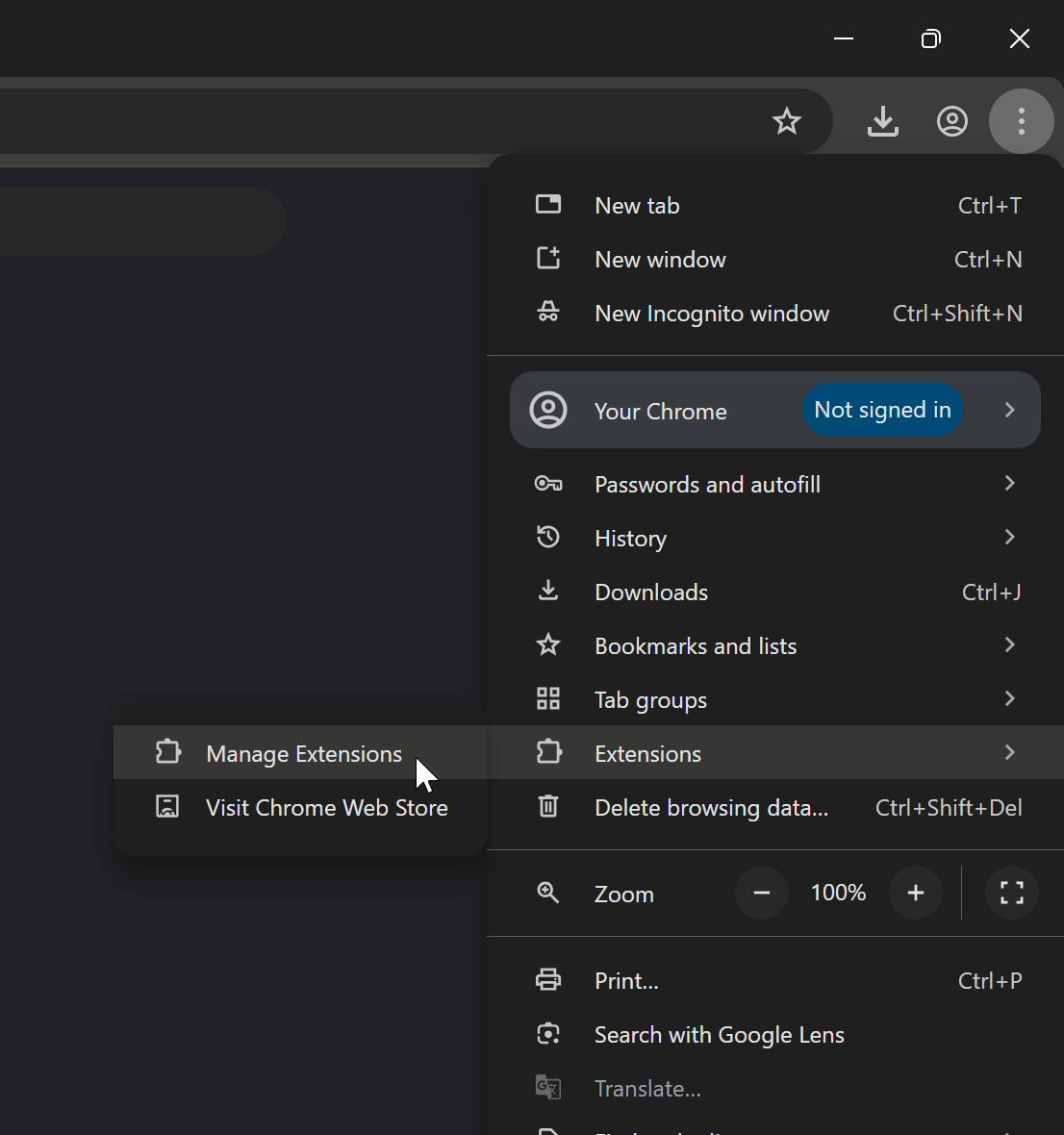Enter fullscreen mode using the fullscreen icon
This screenshot has width=1064, height=1135.
[x=1011, y=893]
